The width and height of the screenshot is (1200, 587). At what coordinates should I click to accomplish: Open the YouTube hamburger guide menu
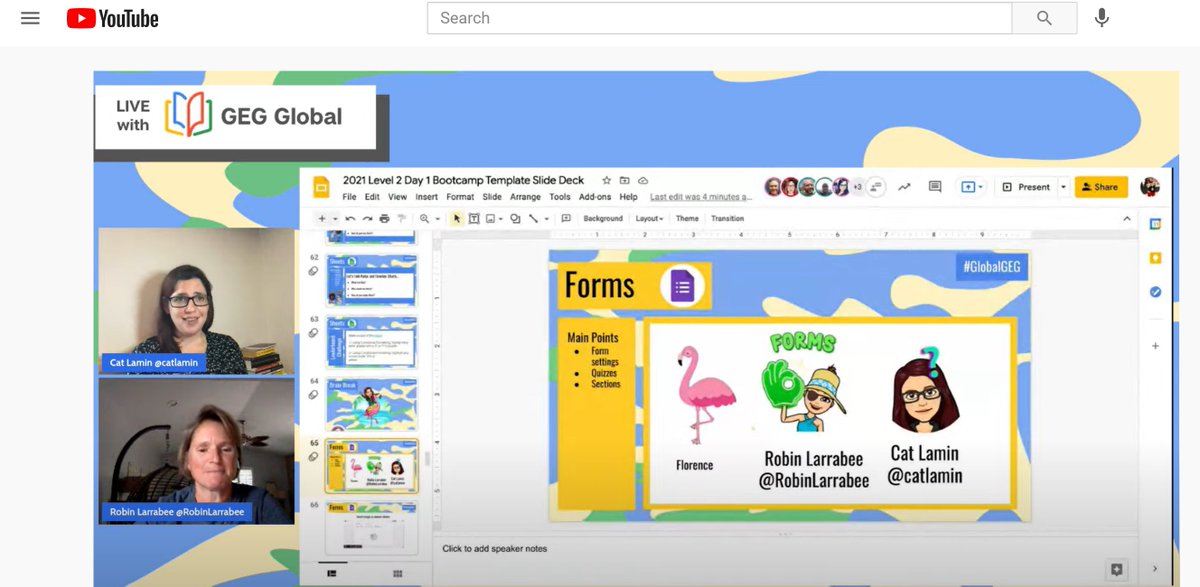[30, 18]
